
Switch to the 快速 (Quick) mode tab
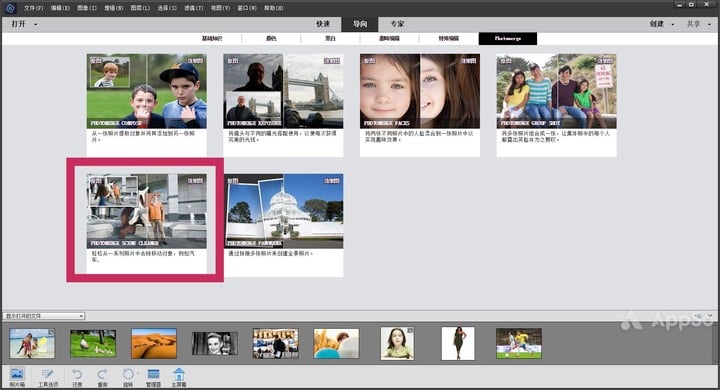tap(323, 24)
